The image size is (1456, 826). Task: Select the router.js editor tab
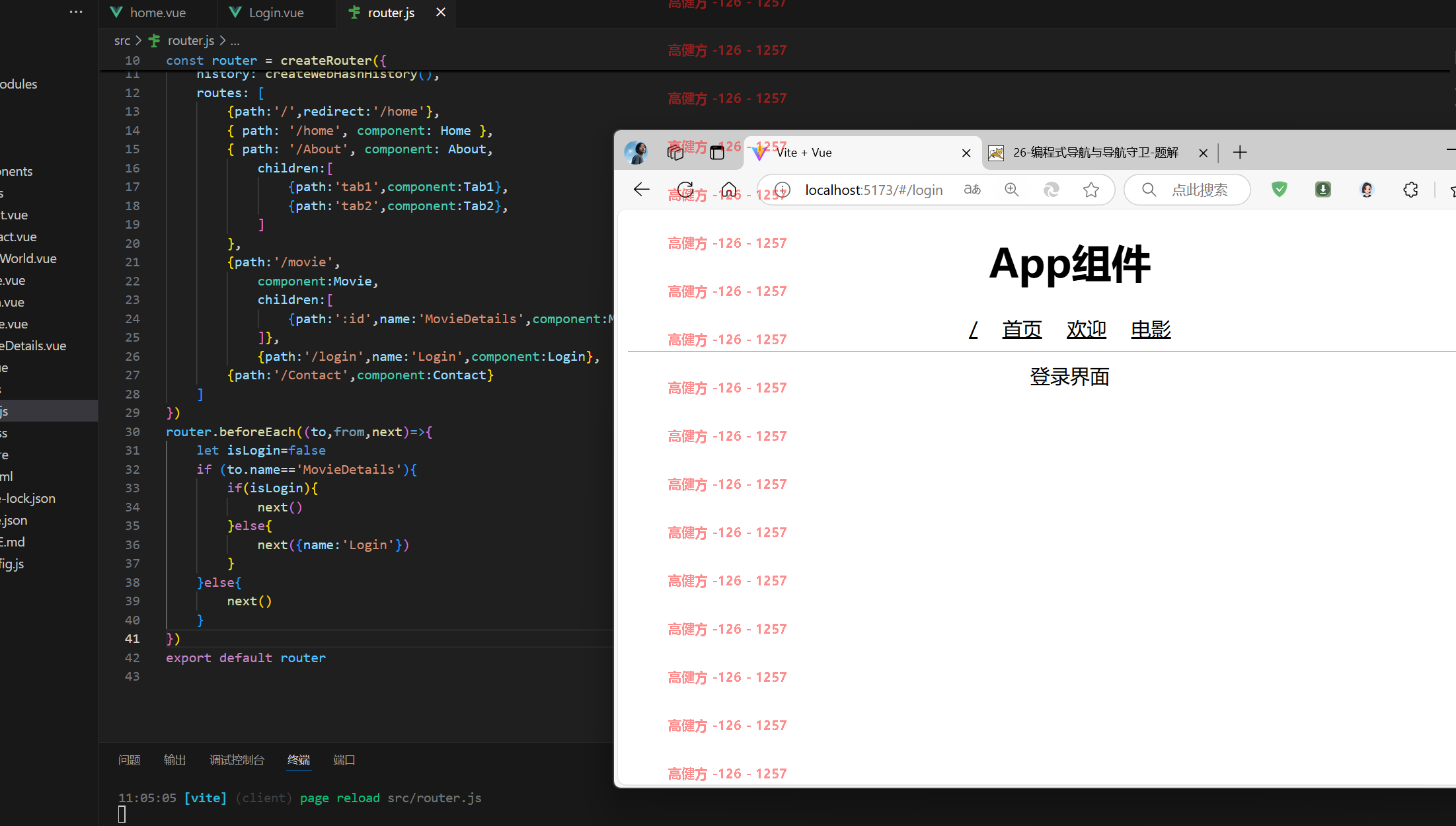[391, 13]
